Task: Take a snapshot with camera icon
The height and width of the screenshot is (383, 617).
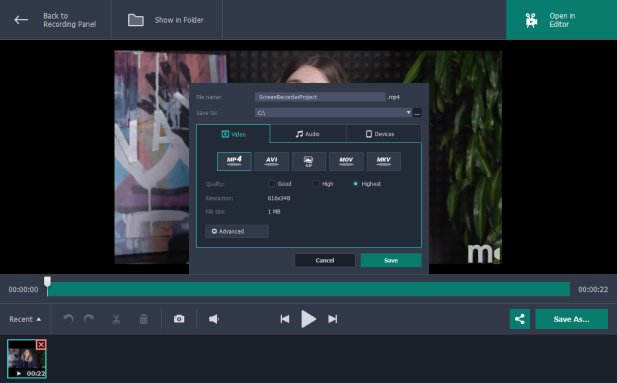Action: (179, 319)
